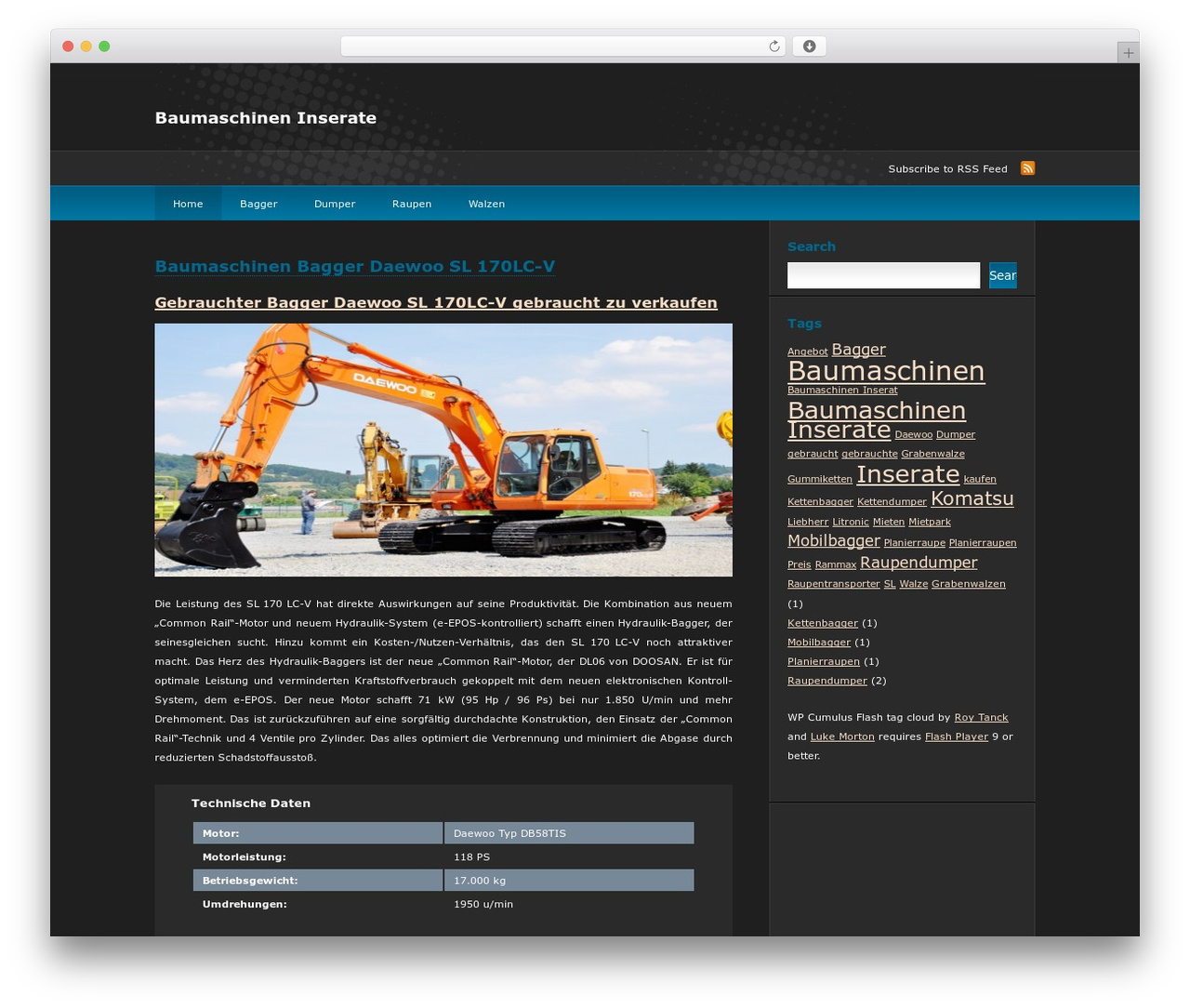This screenshot has width=1190, height=1008.
Task: Open the Grabenwalzen tag
Action: pyautogui.click(x=969, y=584)
